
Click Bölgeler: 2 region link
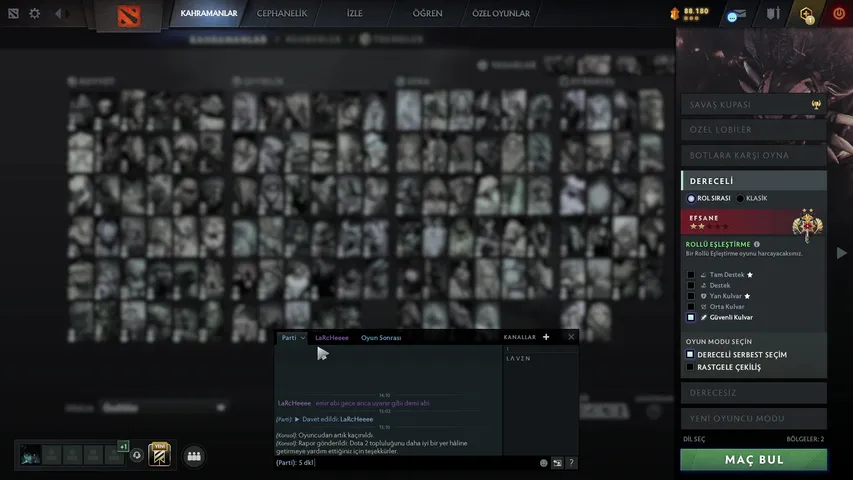click(805, 439)
